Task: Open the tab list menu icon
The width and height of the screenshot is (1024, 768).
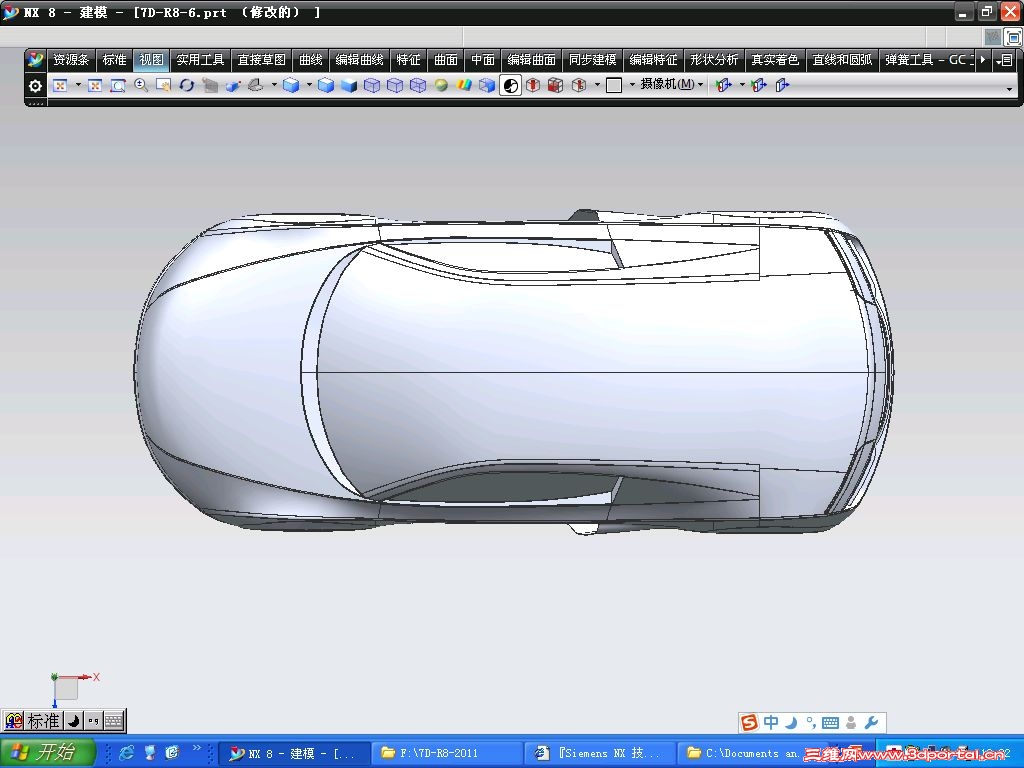Action: (x=1006, y=60)
